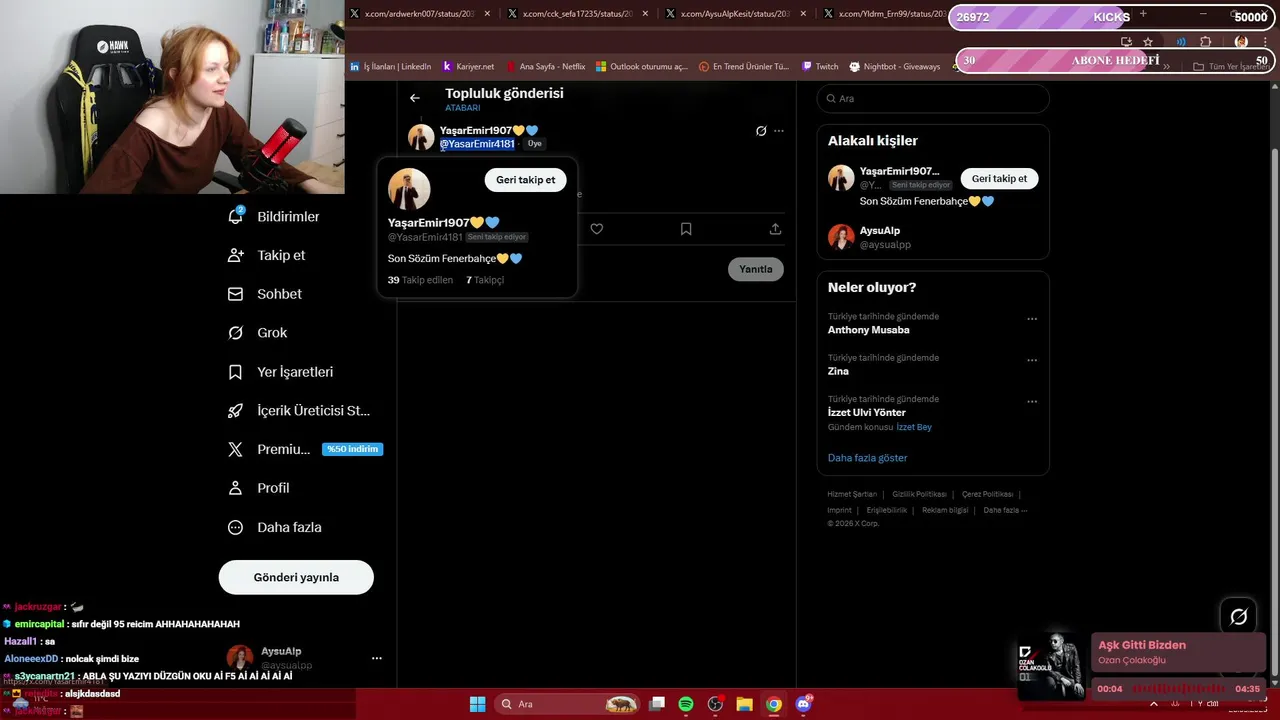Open İş İlanları LinkedIn bookmark

pyautogui.click(x=391, y=66)
